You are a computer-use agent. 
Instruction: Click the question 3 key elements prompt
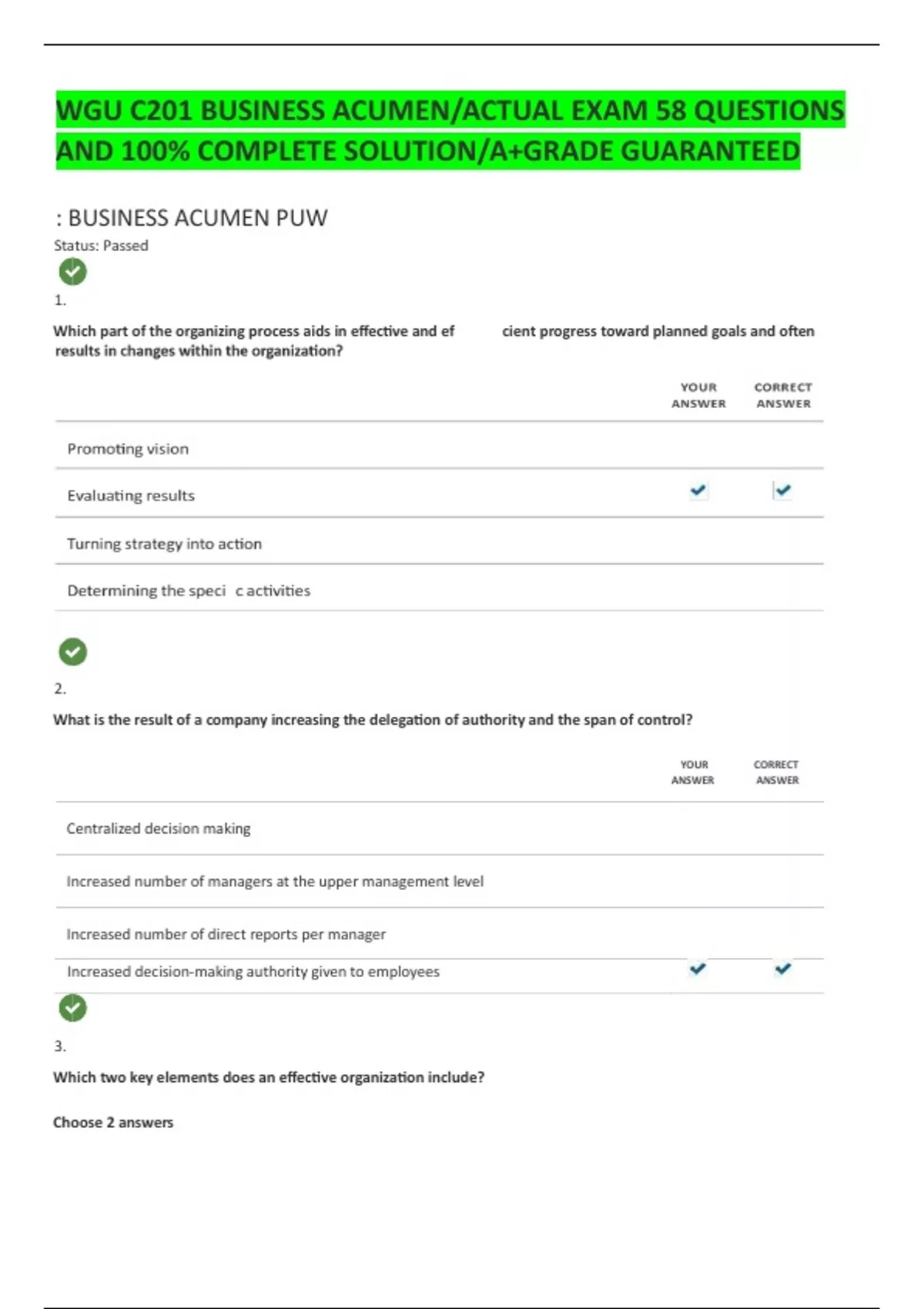(x=269, y=1077)
